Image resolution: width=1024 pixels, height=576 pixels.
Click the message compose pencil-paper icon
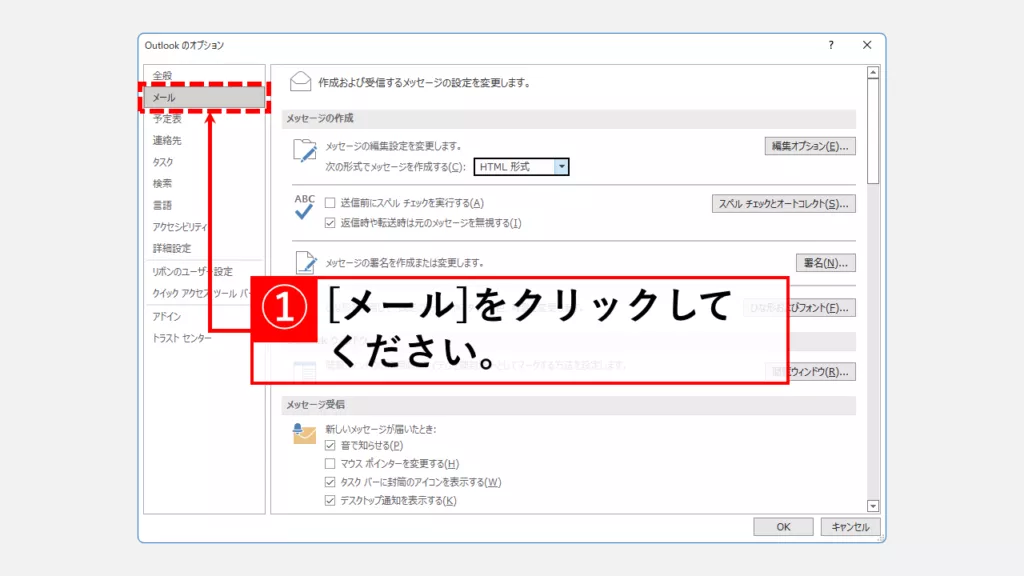pyautogui.click(x=304, y=151)
